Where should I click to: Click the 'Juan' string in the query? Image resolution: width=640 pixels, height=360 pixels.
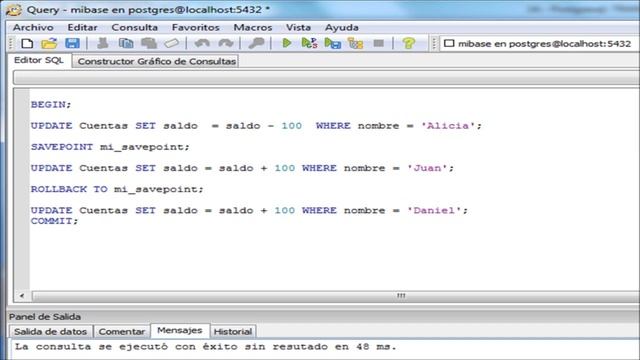[x=427, y=168]
